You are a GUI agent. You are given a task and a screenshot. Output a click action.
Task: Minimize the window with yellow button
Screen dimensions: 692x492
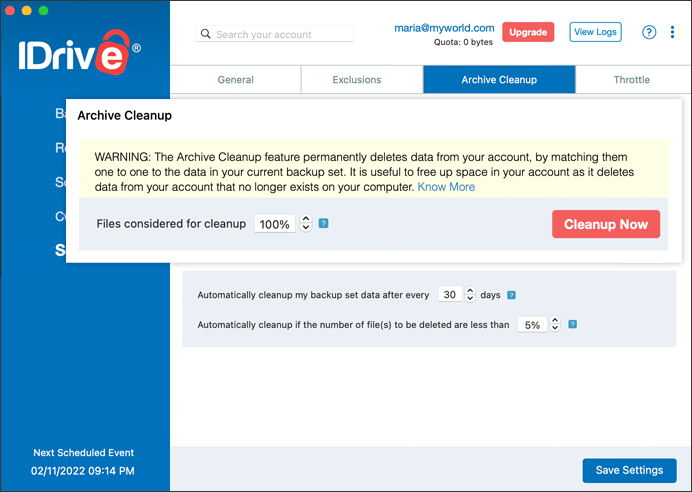click(x=26, y=10)
